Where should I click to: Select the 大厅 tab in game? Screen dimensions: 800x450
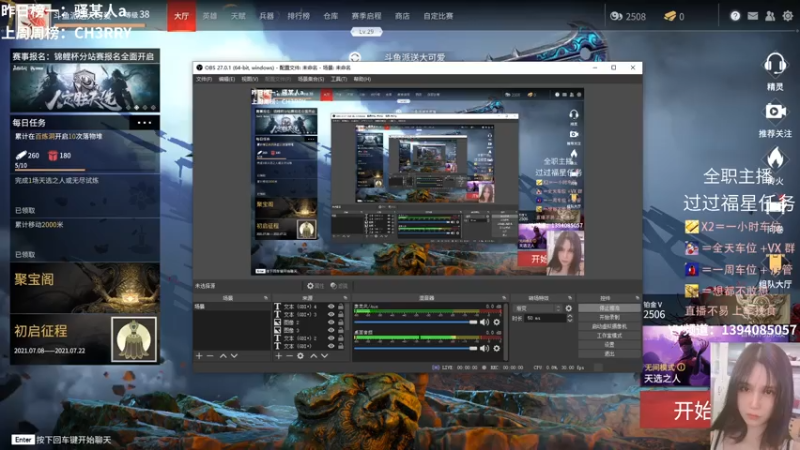tap(182, 16)
